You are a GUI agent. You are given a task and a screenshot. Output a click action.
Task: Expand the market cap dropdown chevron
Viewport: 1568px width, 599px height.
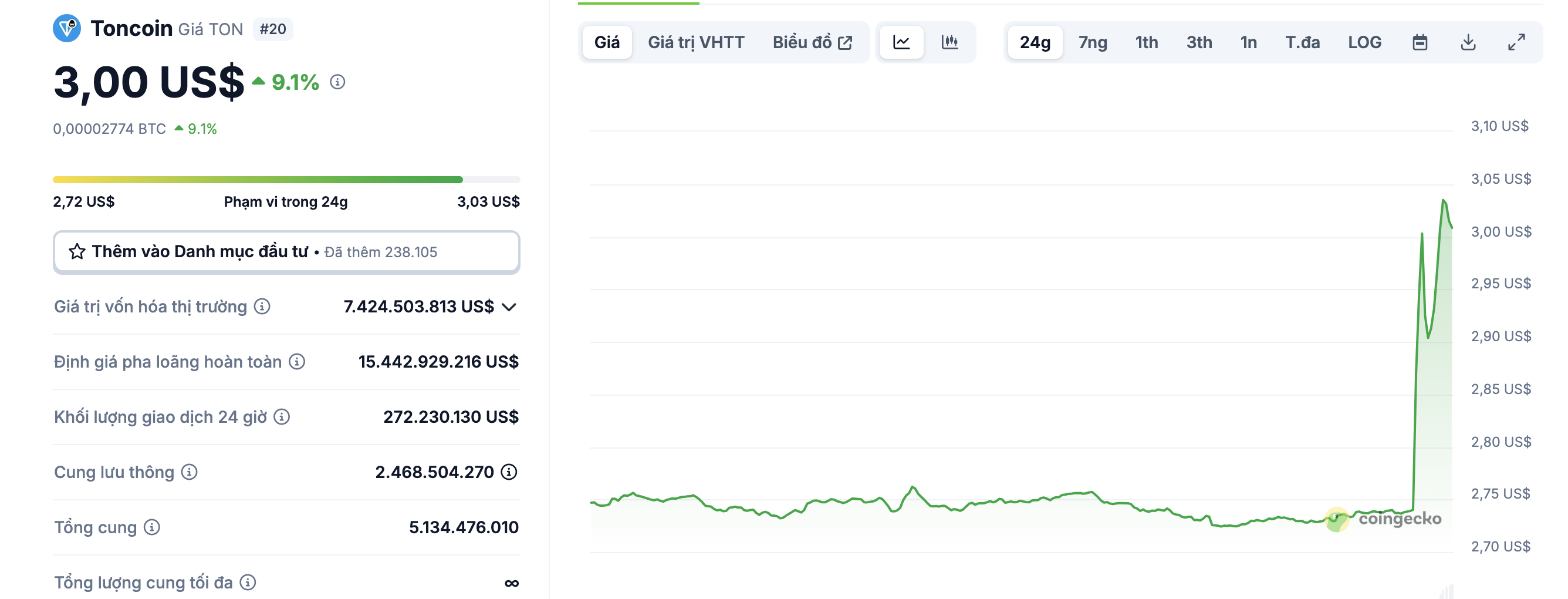coord(509,307)
